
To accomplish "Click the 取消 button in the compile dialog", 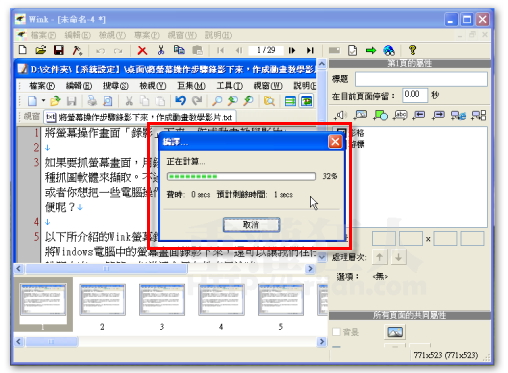I will tap(251, 225).
